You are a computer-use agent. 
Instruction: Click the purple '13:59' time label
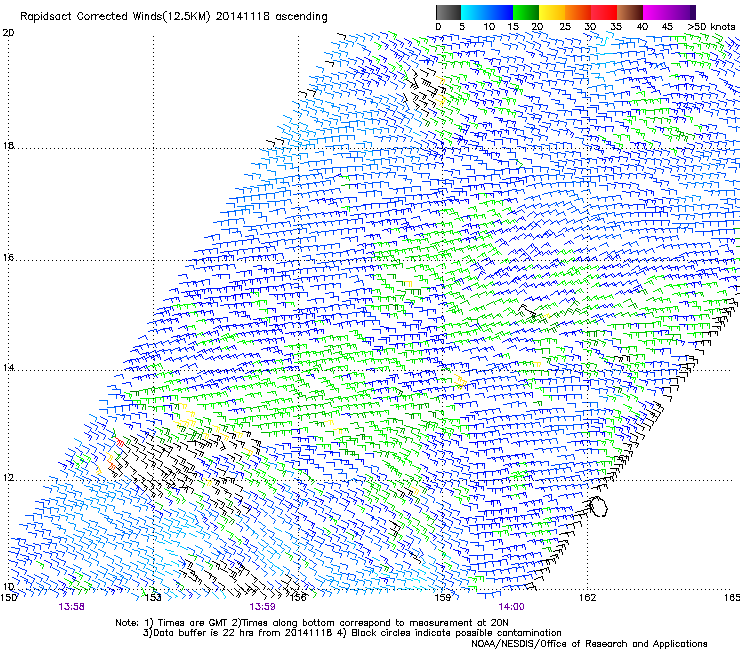point(262,607)
